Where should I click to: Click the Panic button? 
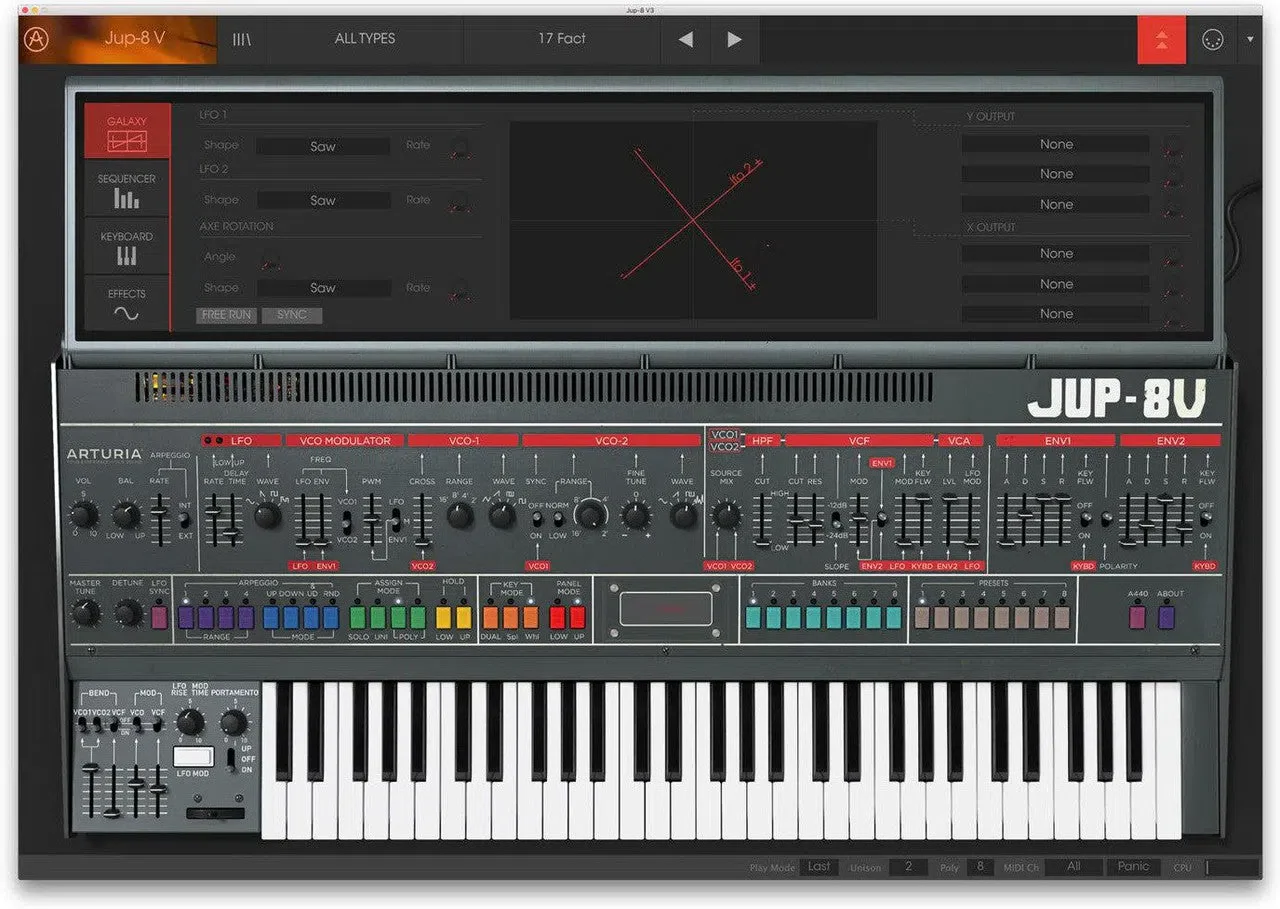coord(1134,867)
